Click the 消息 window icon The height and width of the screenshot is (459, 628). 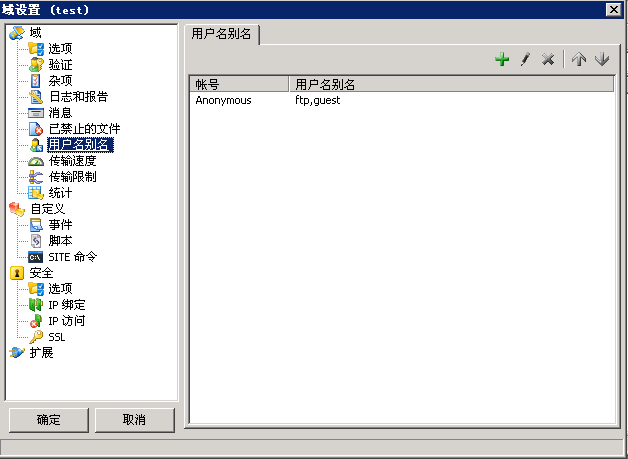tap(36, 113)
